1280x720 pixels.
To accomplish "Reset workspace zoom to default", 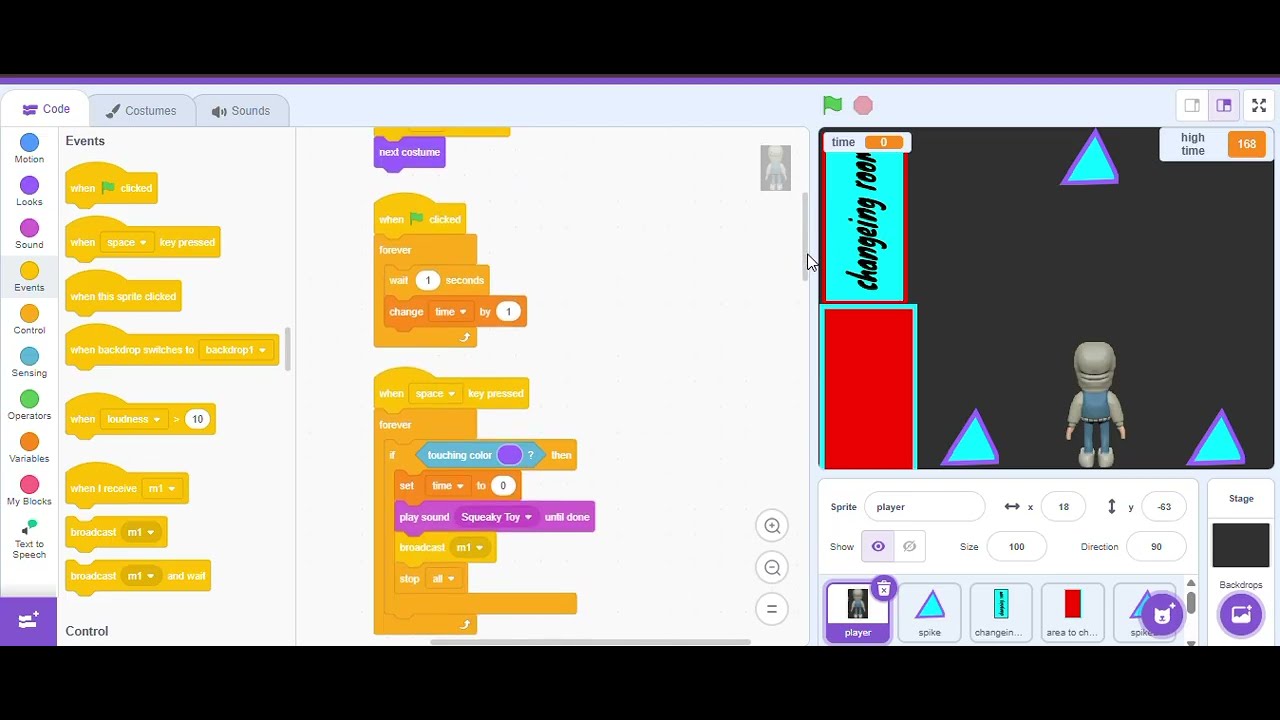I will click(x=772, y=609).
